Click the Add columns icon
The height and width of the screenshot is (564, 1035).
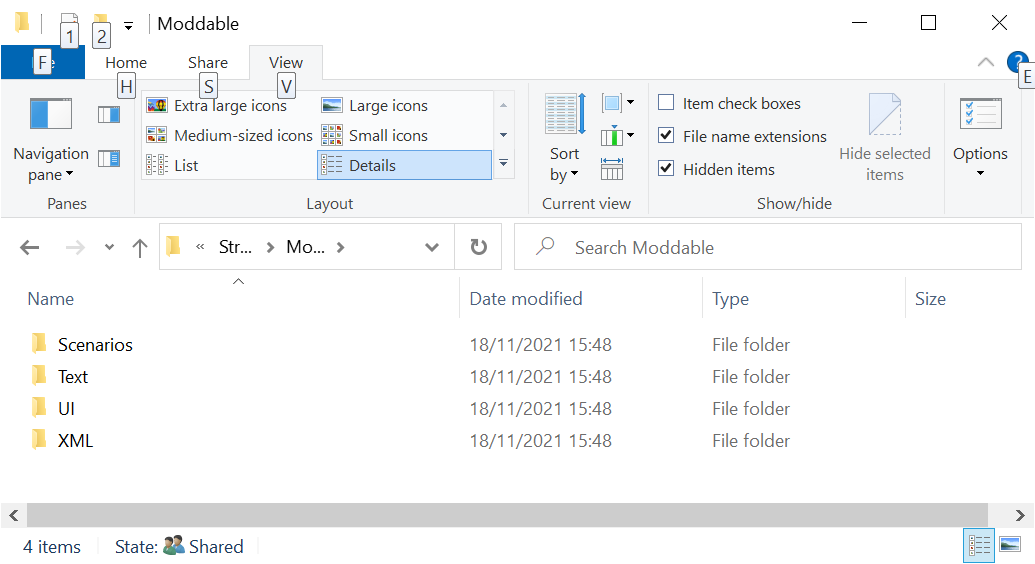pos(617,136)
